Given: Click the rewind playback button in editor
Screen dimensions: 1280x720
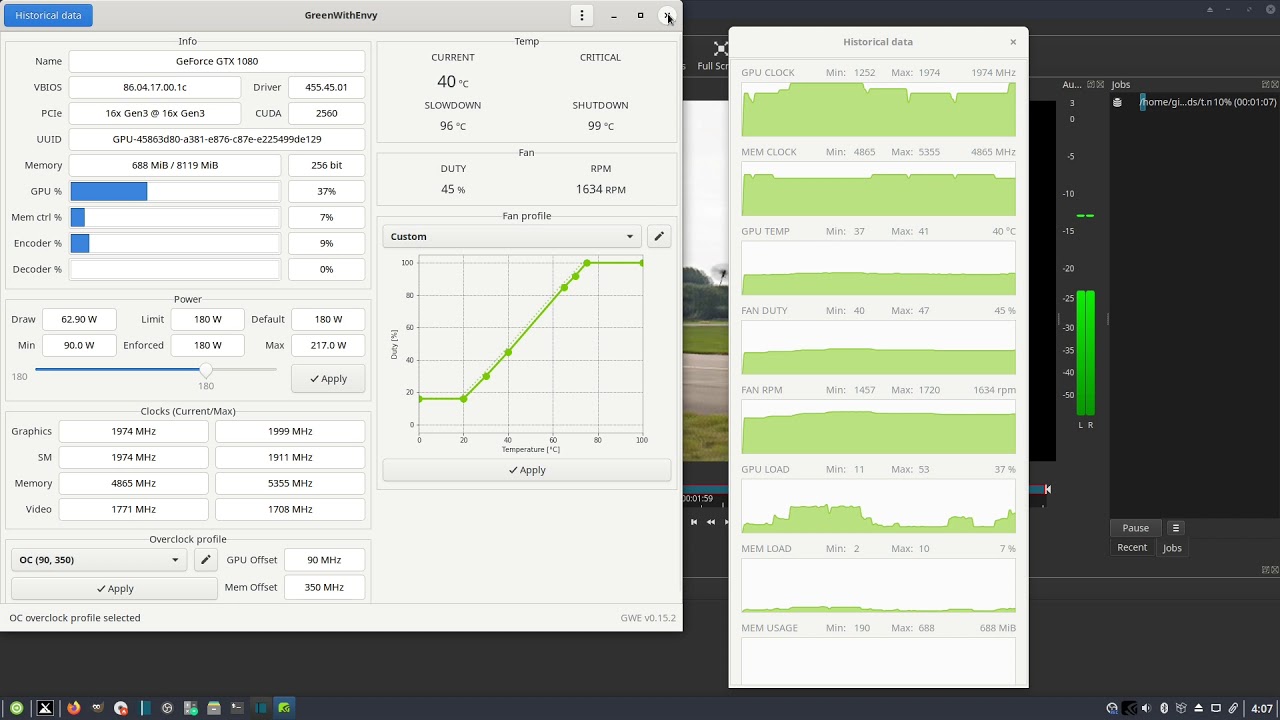Looking at the screenshot, I should [x=711, y=522].
